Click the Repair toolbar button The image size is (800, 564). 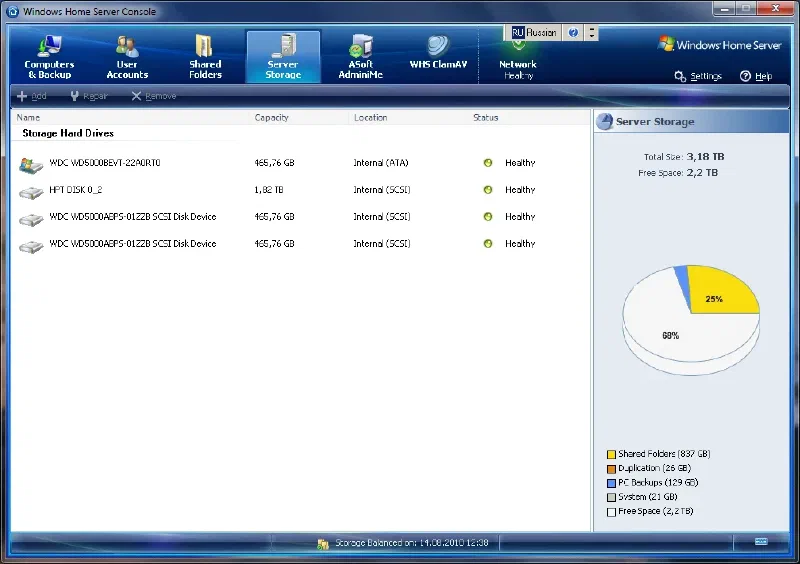pos(88,96)
